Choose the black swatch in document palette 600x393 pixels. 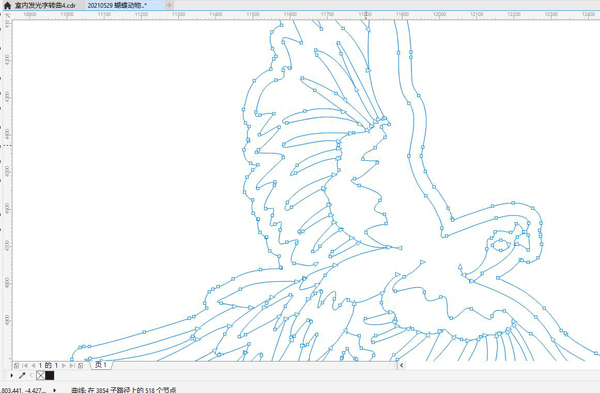coord(50,376)
